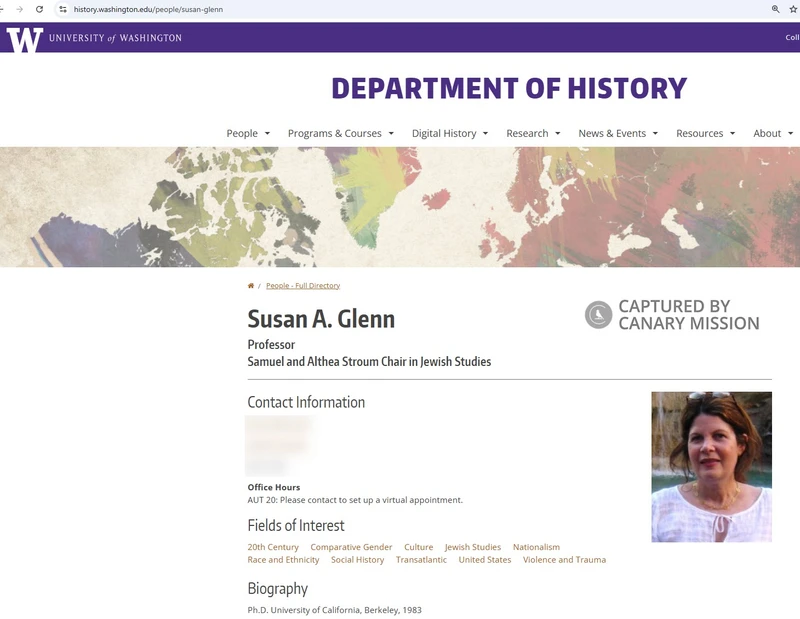Click the Fields of Interest heading
The width and height of the screenshot is (800, 619).
click(296, 525)
